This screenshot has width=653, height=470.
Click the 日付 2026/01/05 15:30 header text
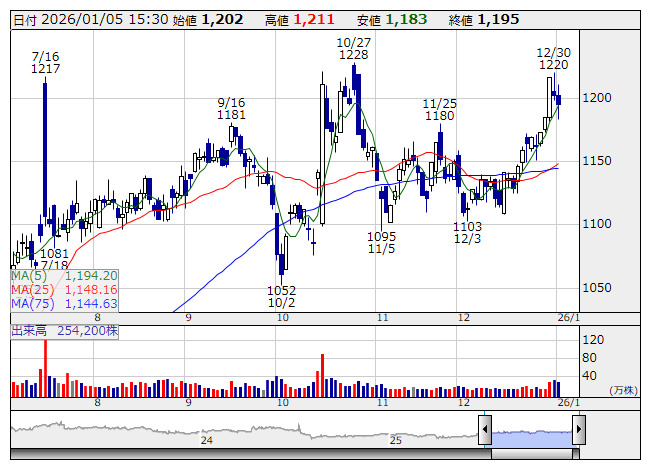tap(91, 20)
